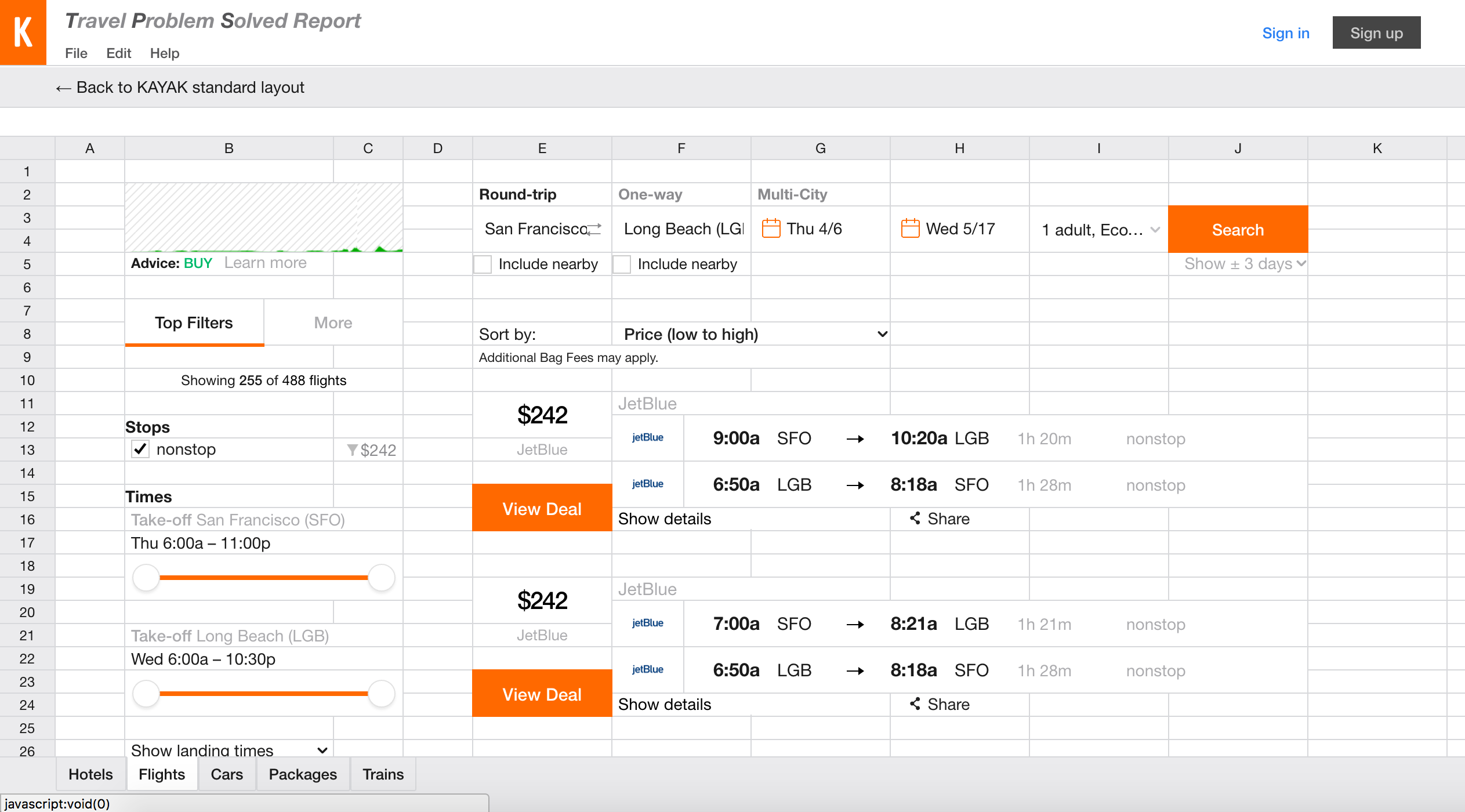Click left handle of SFO take-off slider

pyautogui.click(x=146, y=578)
